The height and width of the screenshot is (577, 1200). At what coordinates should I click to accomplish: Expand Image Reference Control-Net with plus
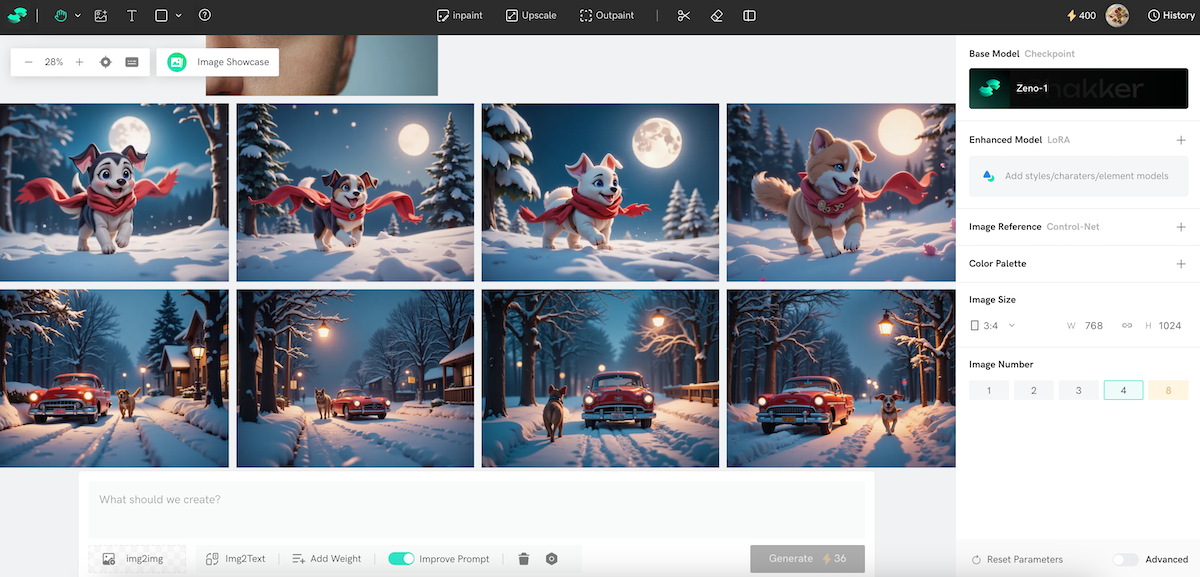(1181, 227)
